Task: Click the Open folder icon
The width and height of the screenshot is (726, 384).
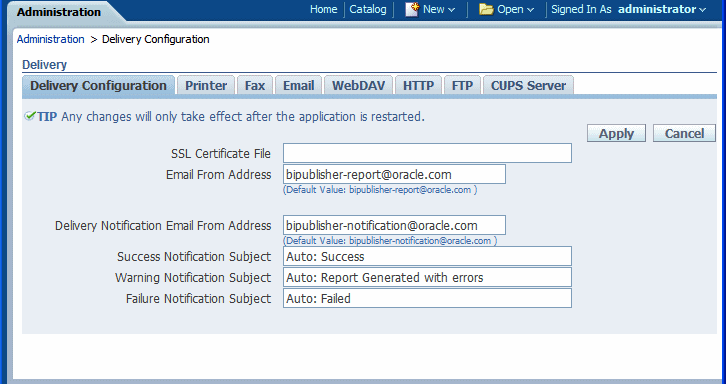Action: 486,9
